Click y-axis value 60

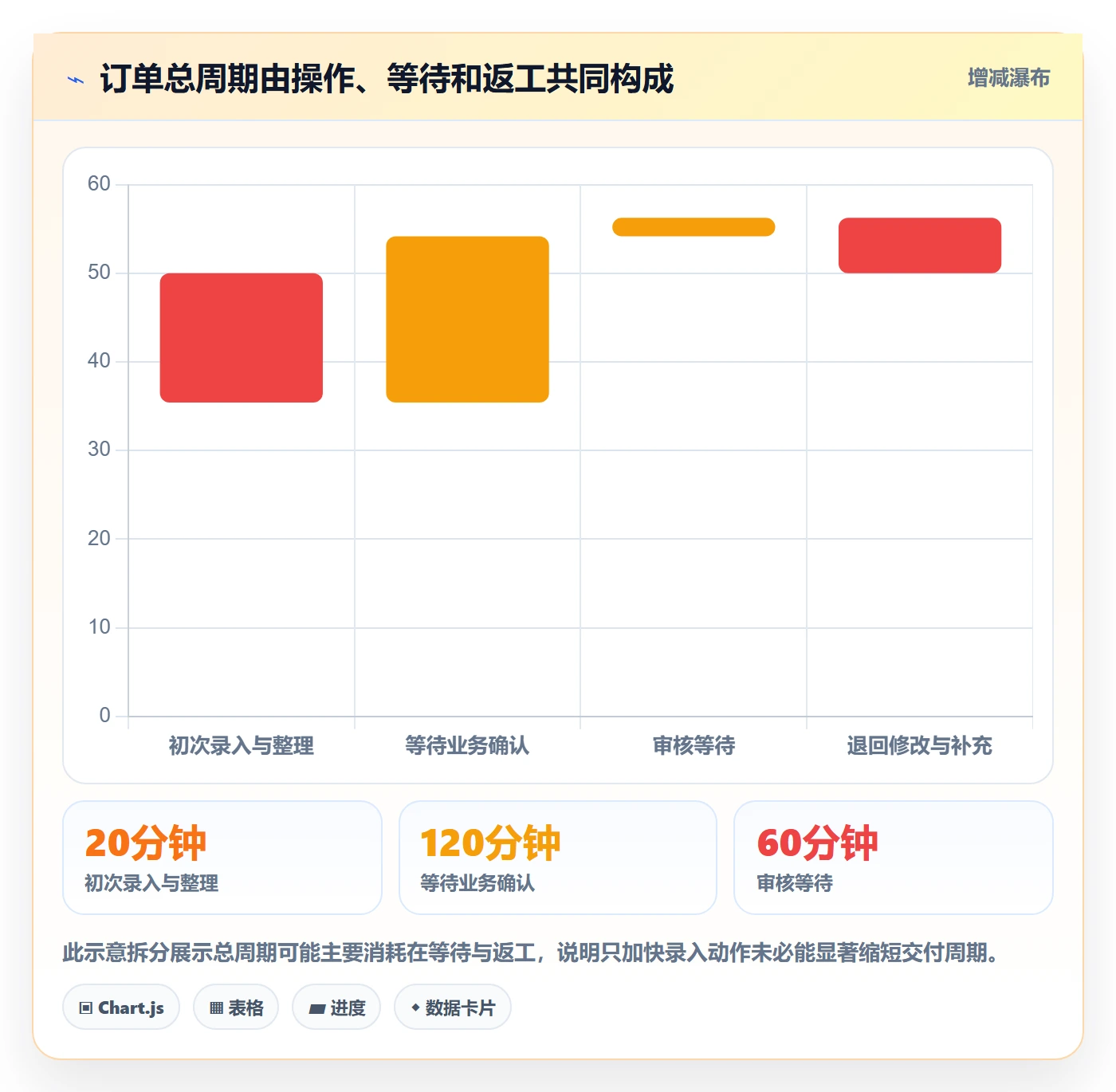click(99, 184)
